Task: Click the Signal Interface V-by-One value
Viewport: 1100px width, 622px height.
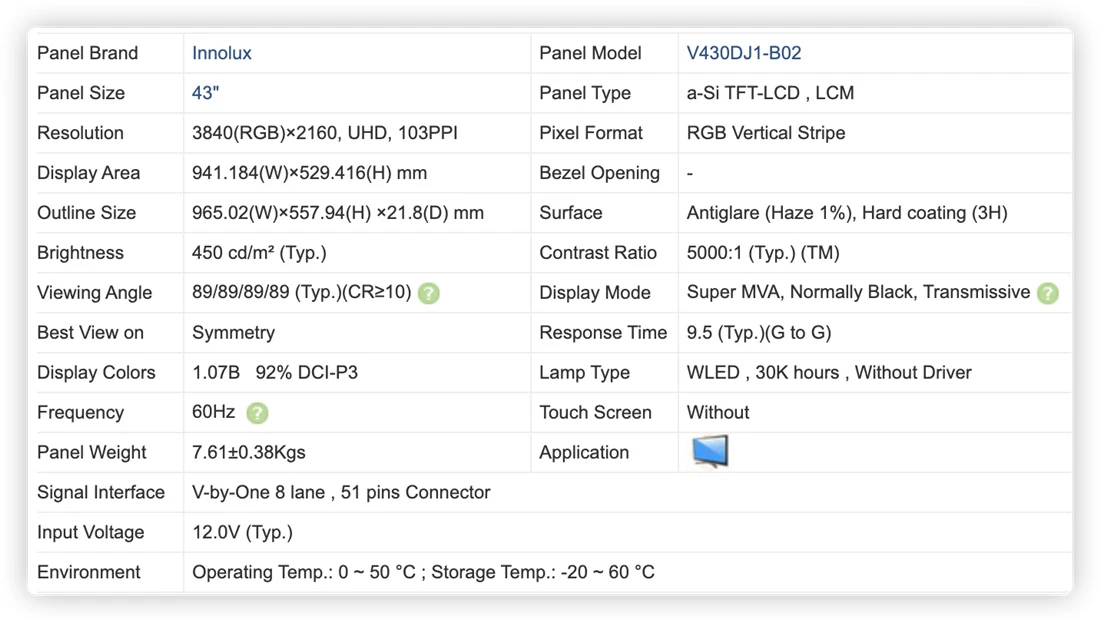Action: pos(341,492)
